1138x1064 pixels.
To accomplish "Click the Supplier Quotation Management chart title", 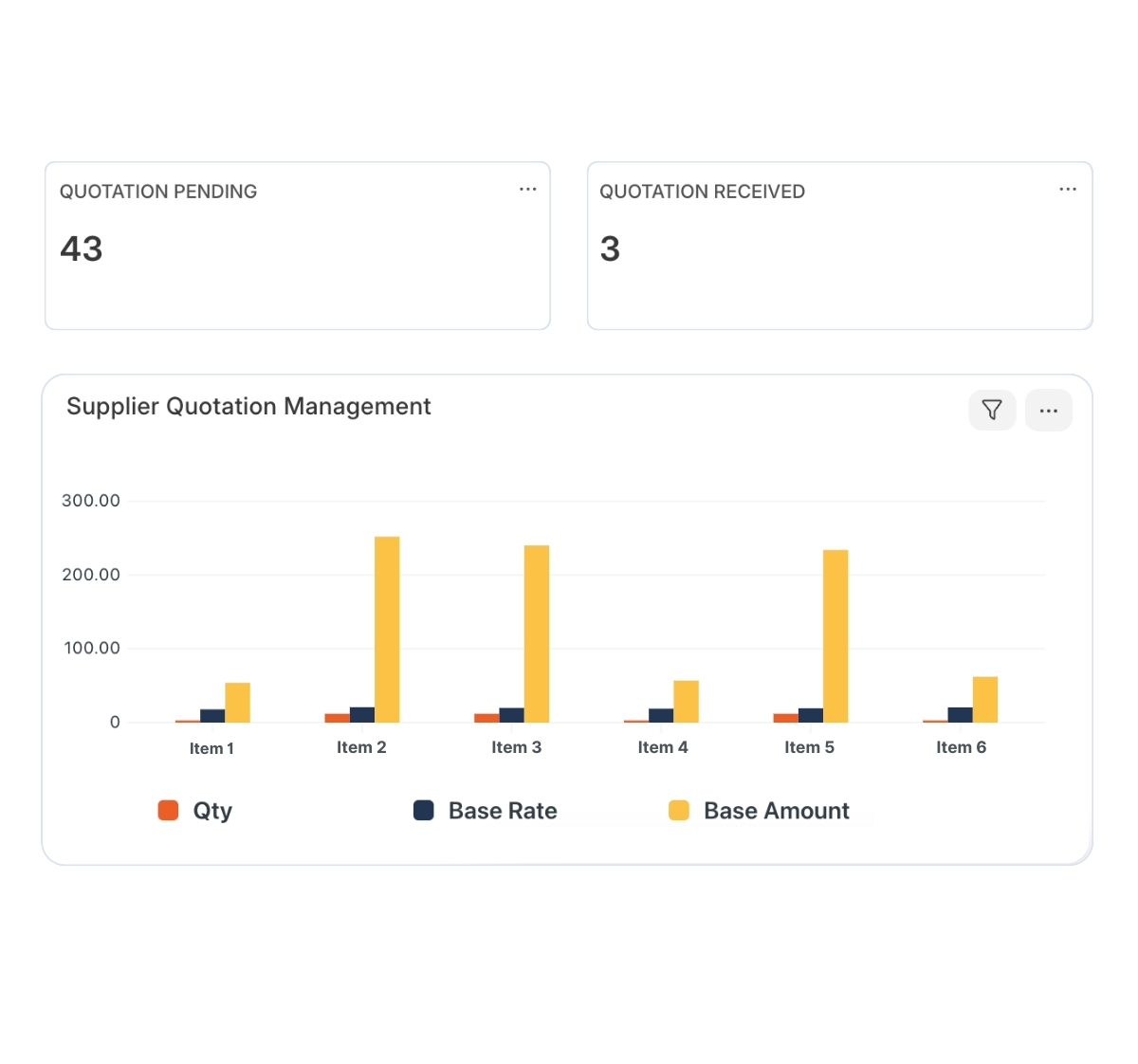I will tap(248, 406).
